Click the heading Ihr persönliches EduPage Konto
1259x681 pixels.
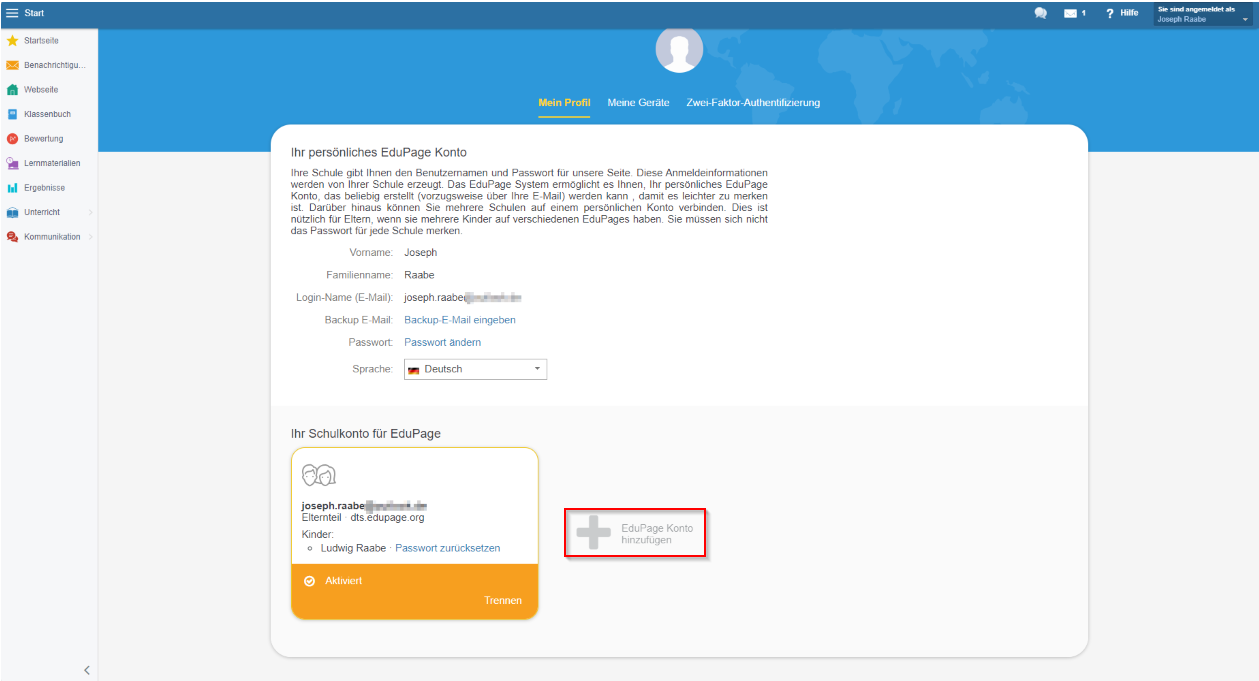378,152
